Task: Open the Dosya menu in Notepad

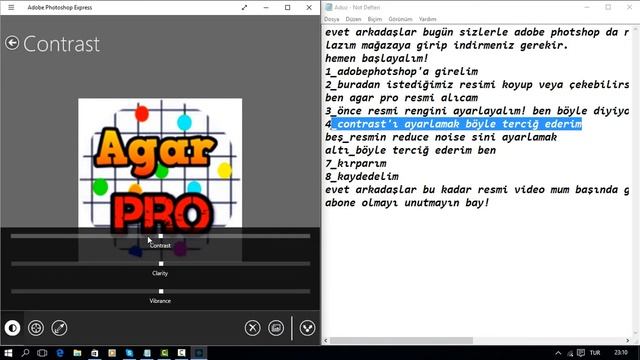Action: (x=331, y=19)
